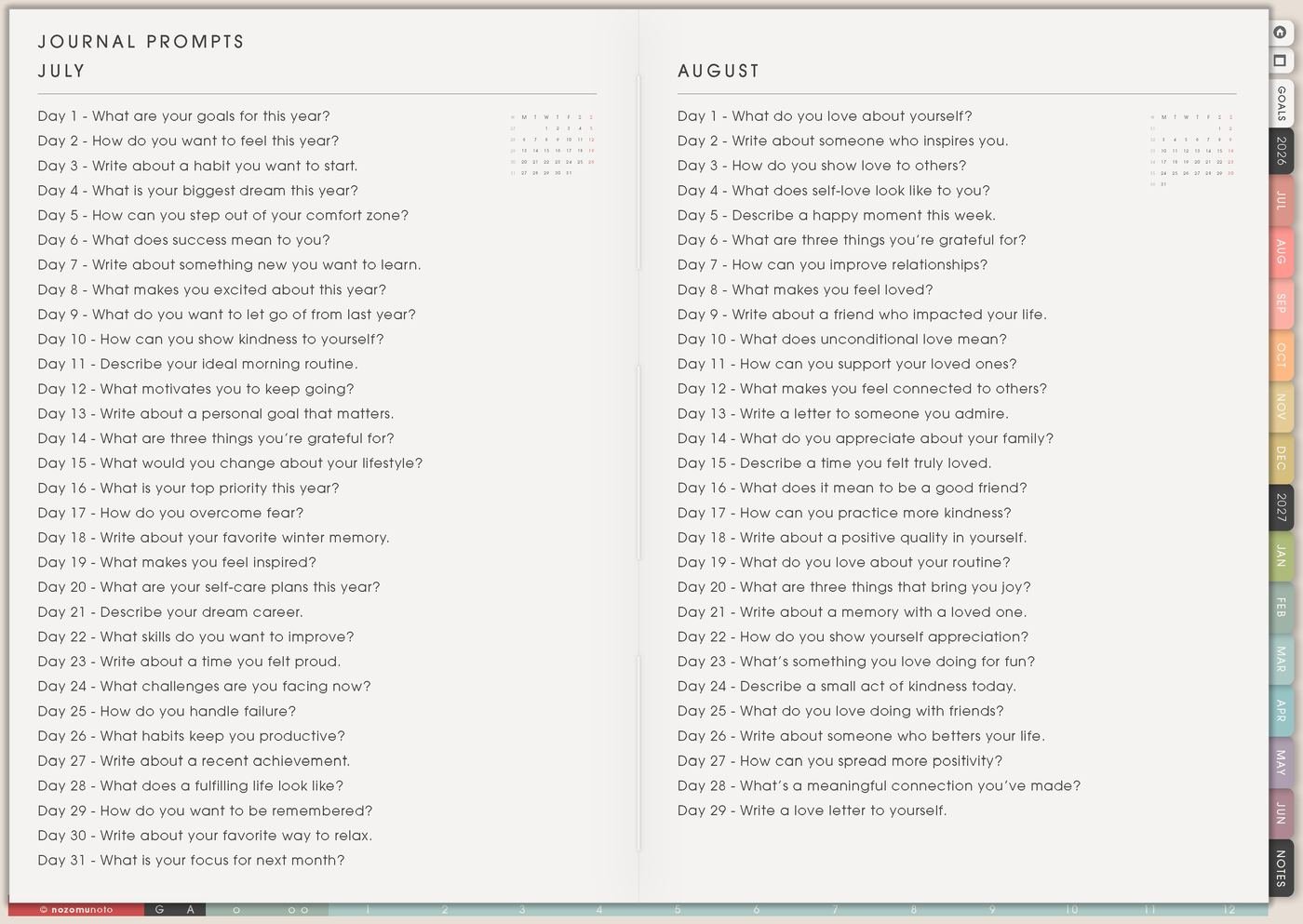Viewport: 1303px width, 924px height.
Task: Click 'Write about a memory with a loved one.'
Action: 883,612
